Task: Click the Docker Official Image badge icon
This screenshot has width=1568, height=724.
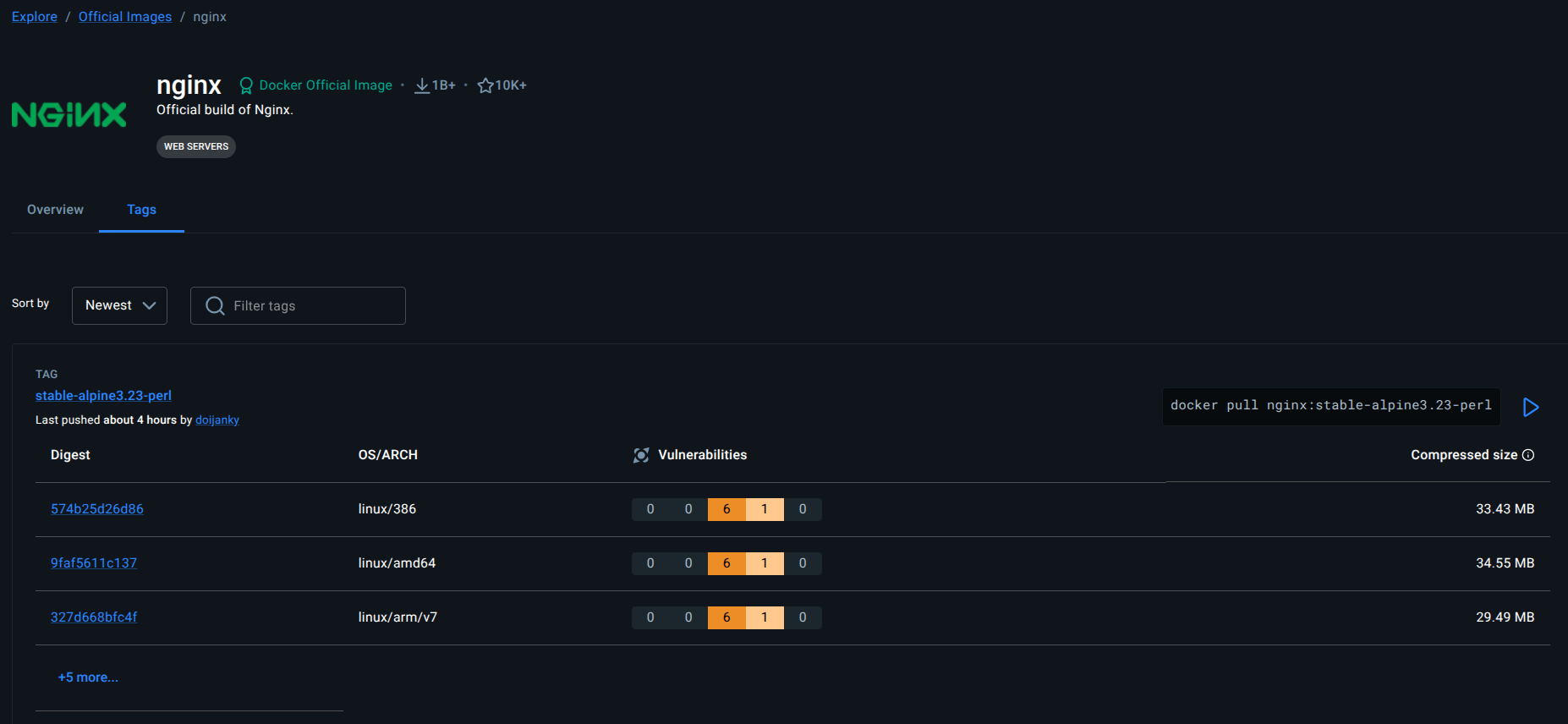Action: point(246,85)
